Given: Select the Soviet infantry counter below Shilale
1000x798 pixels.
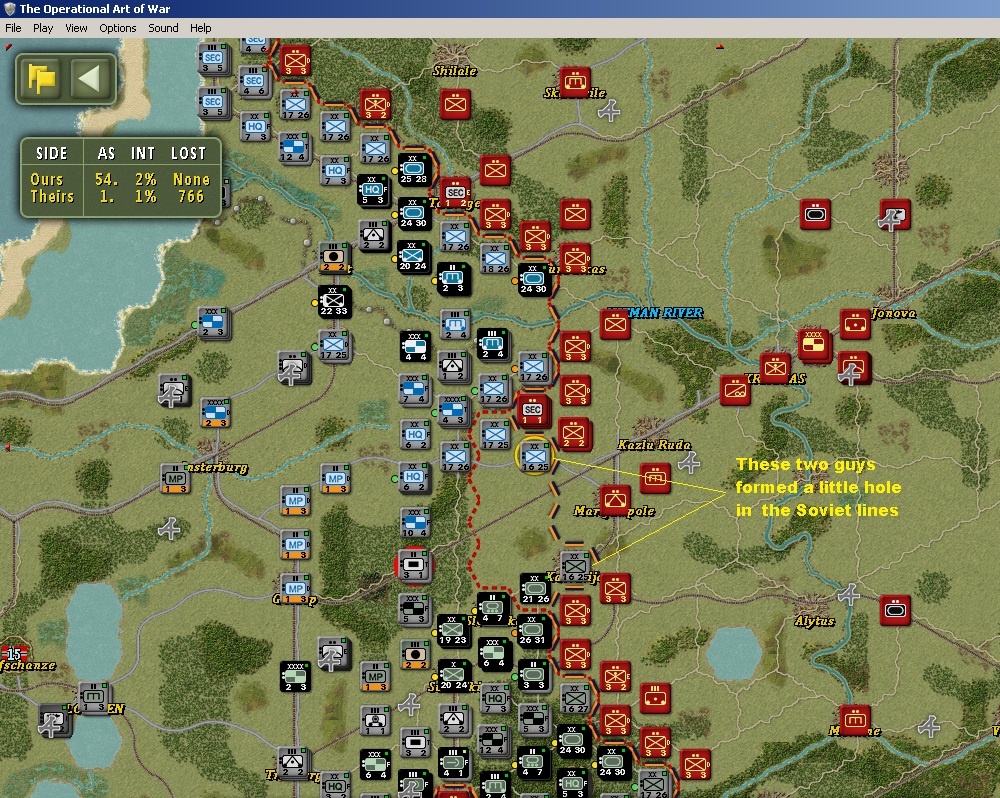Looking at the screenshot, I should pos(455,104).
